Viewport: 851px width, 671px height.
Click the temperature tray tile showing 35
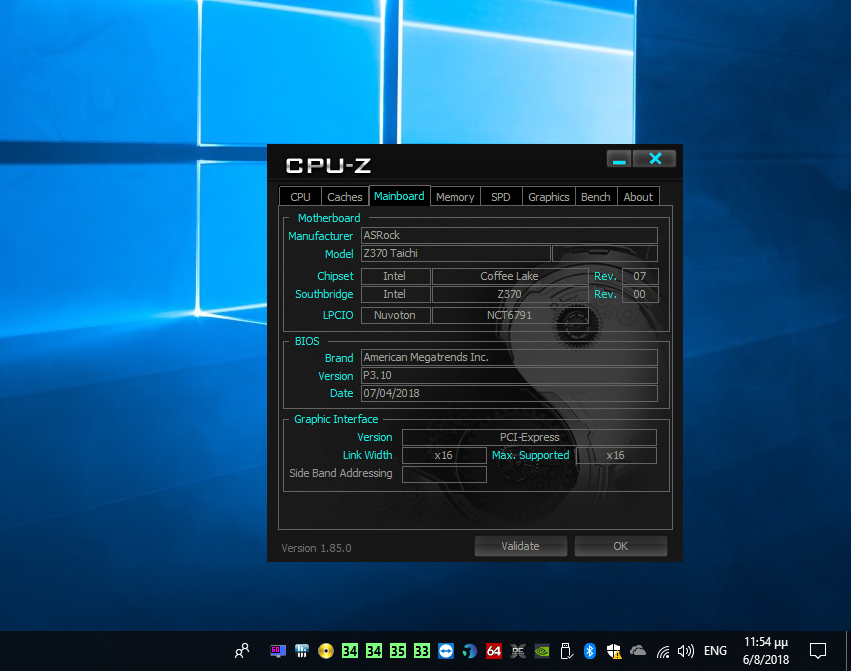pos(398,650)
